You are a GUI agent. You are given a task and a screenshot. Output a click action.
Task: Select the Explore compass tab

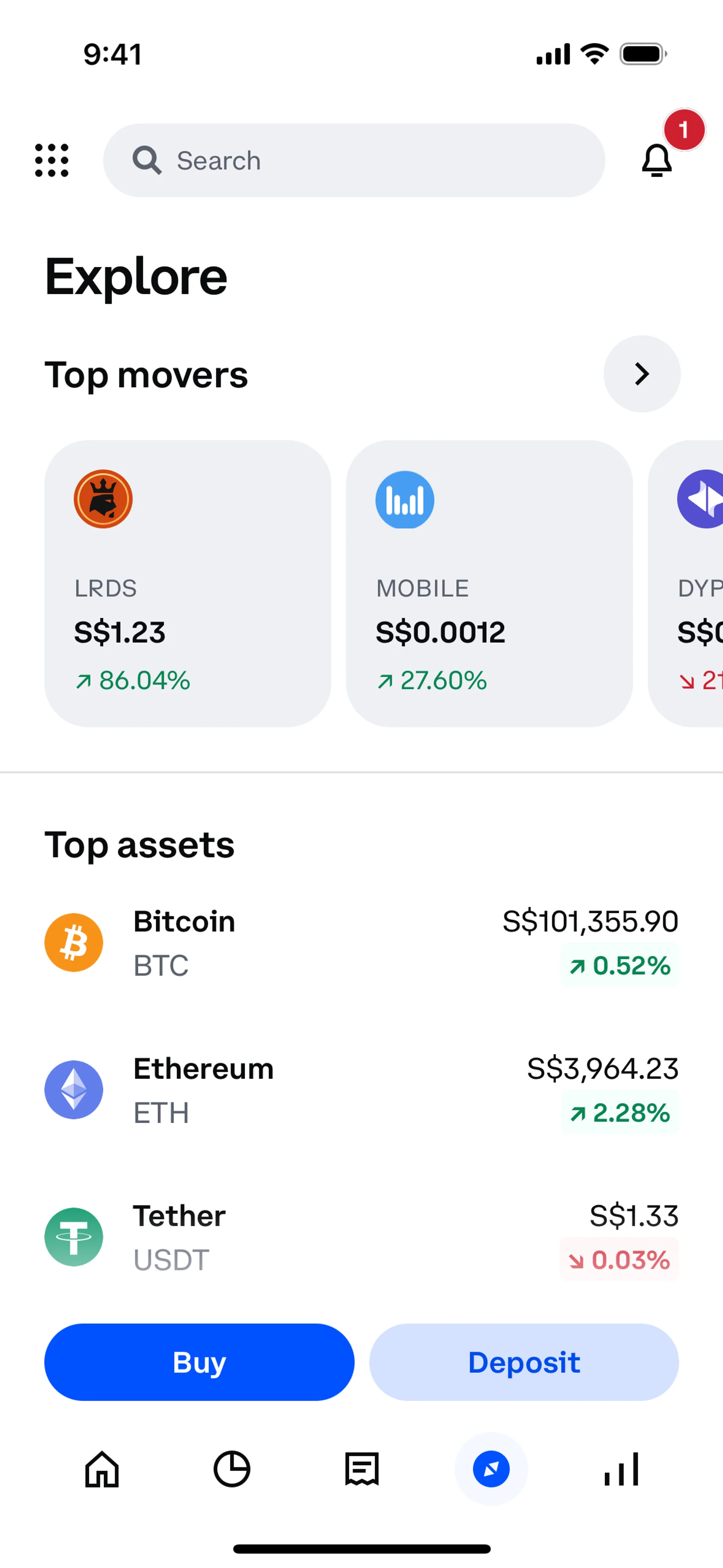(x=491, y=1469)
